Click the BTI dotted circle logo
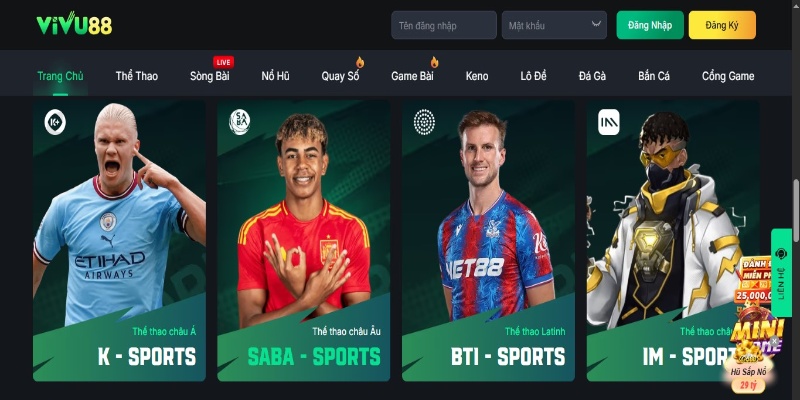 pyautogui.click(x=424, y=122)
